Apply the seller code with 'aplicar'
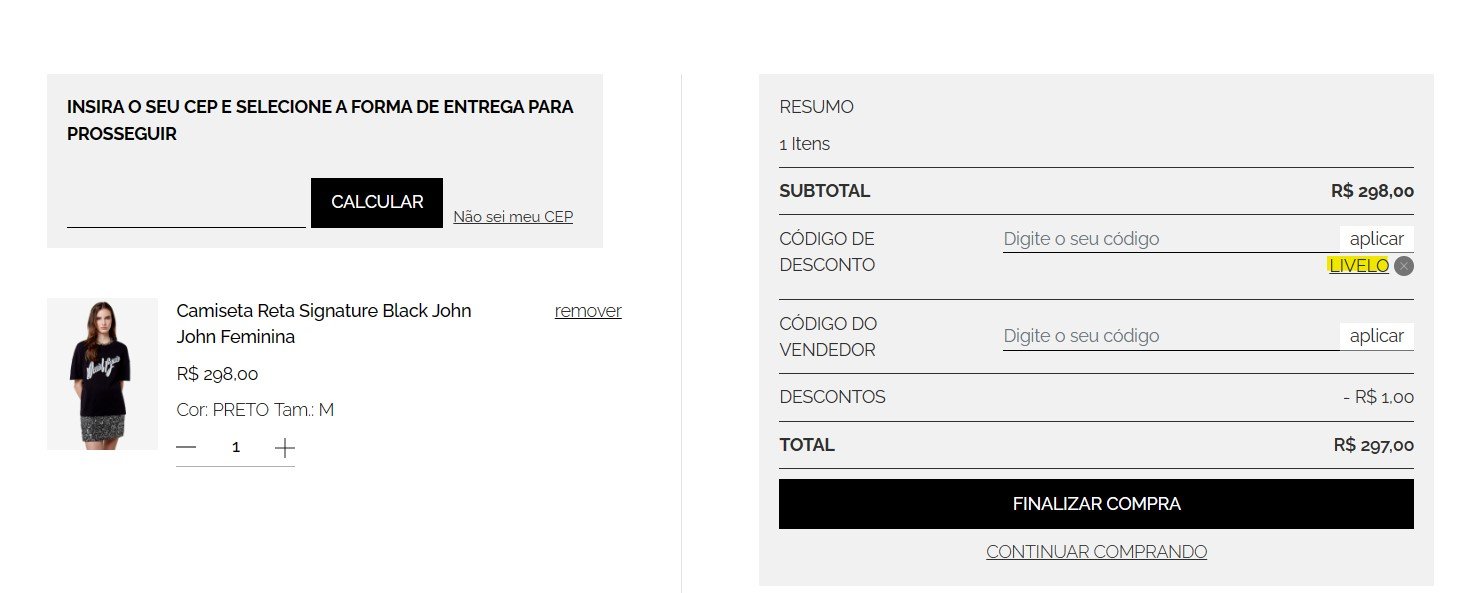The width and height of the screenshot is (1478, 593). [1377, 336]
